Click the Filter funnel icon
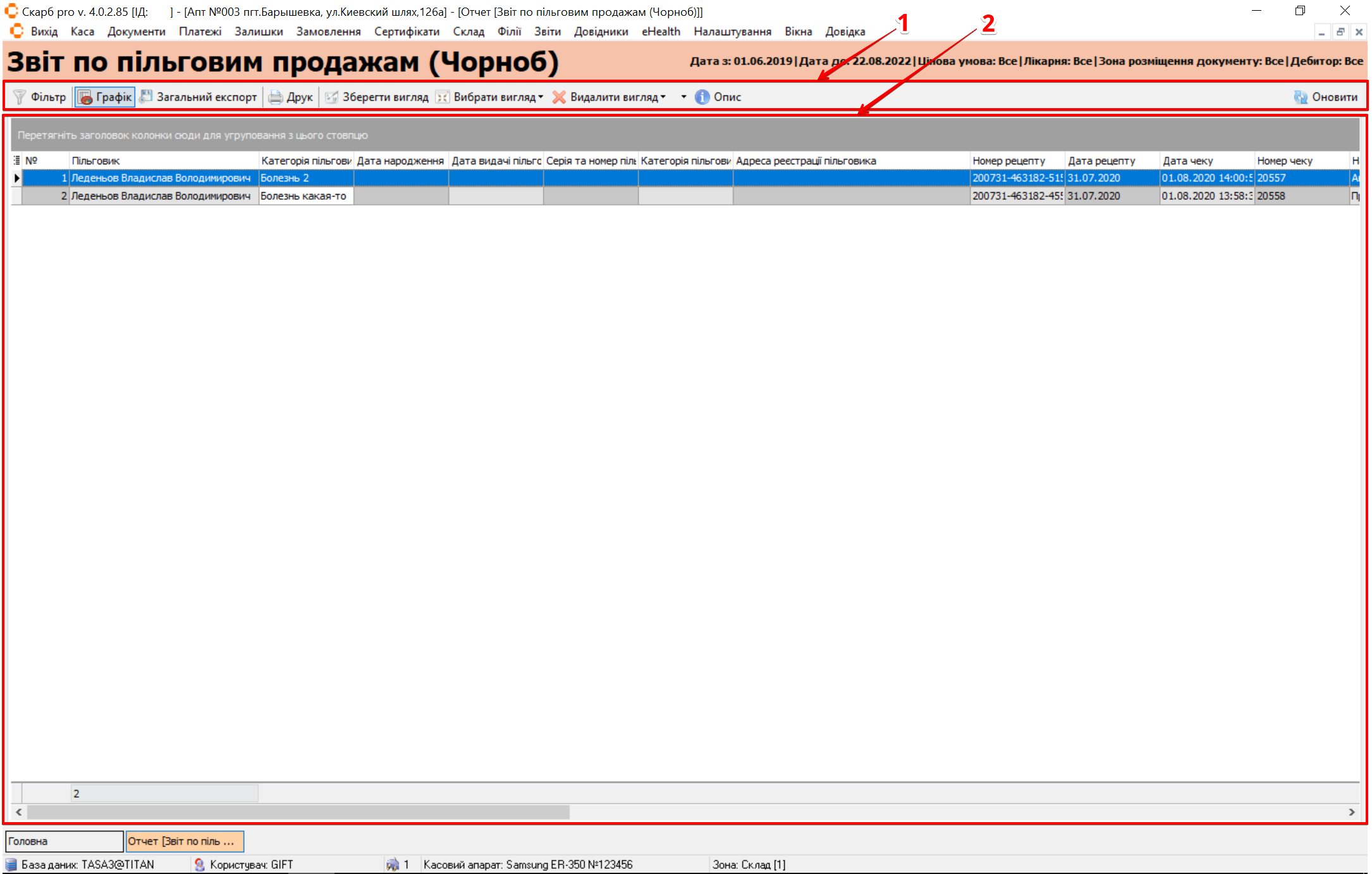1372x874 pixels. (x=20, y=97)
